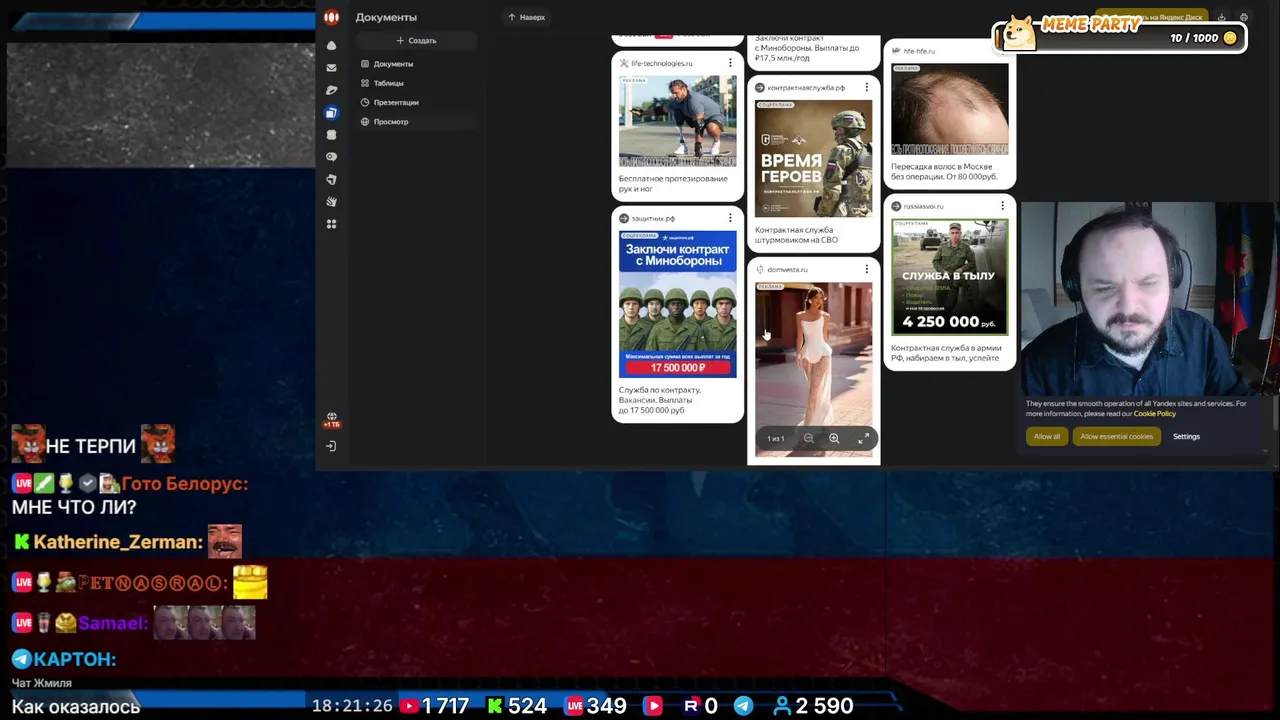Click the logout arrow icon in sidebar
The height and width of the screenshot is (720, 1280).
coord(331,446)
